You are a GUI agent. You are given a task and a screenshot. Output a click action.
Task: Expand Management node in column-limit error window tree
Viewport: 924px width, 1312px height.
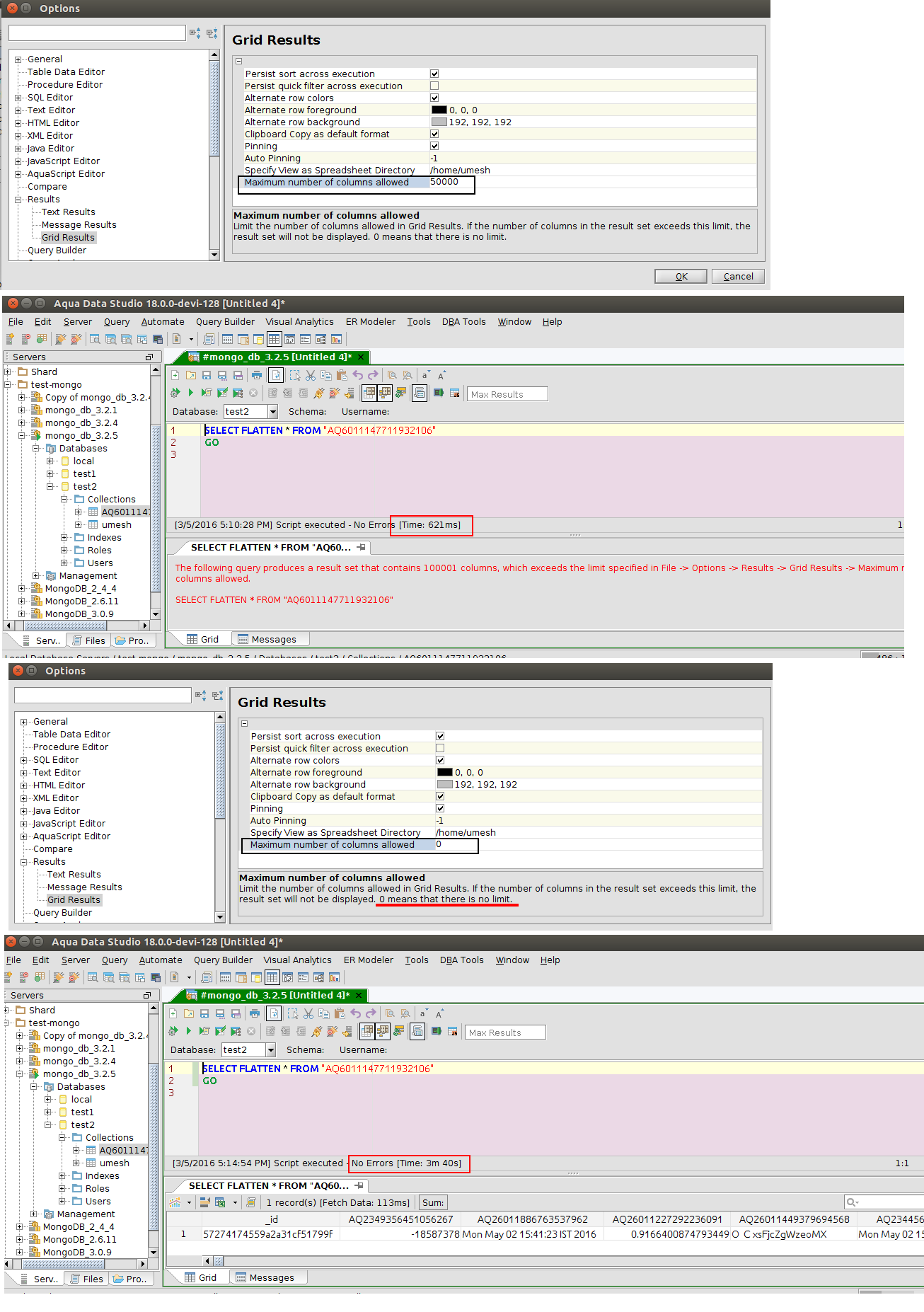(x=36, y=576)
